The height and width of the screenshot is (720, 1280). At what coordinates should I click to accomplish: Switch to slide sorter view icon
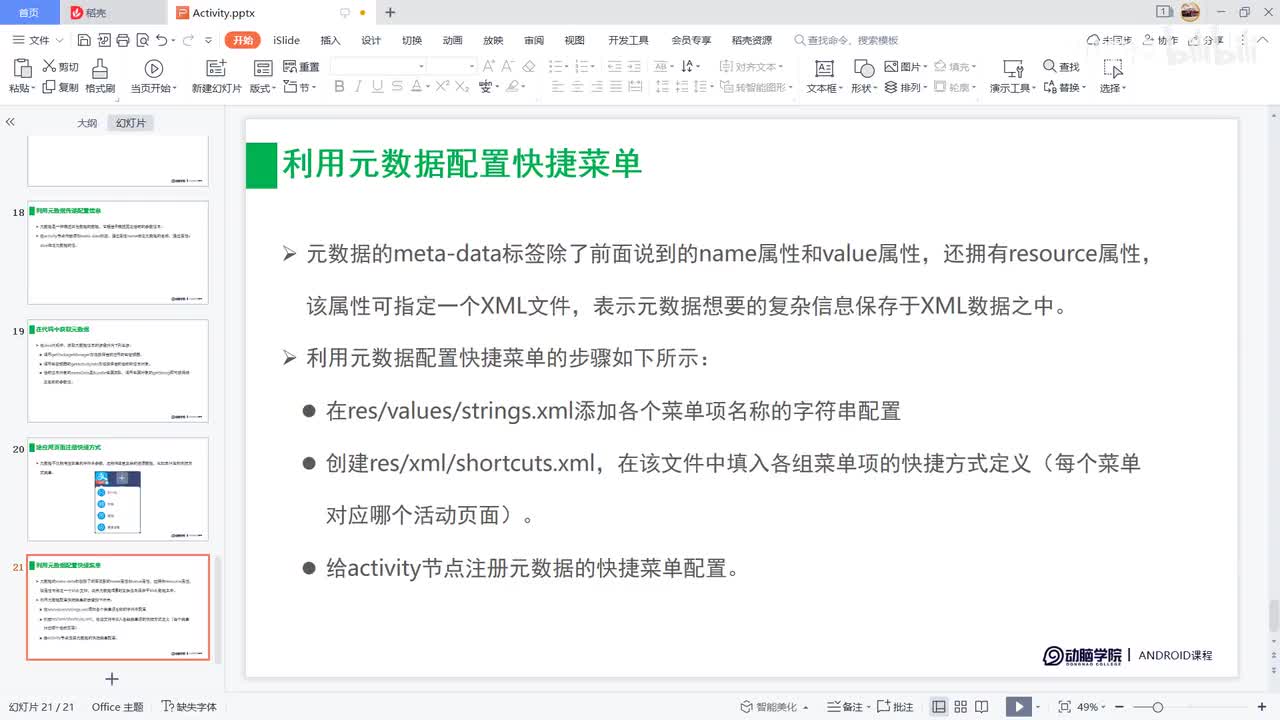961,707
